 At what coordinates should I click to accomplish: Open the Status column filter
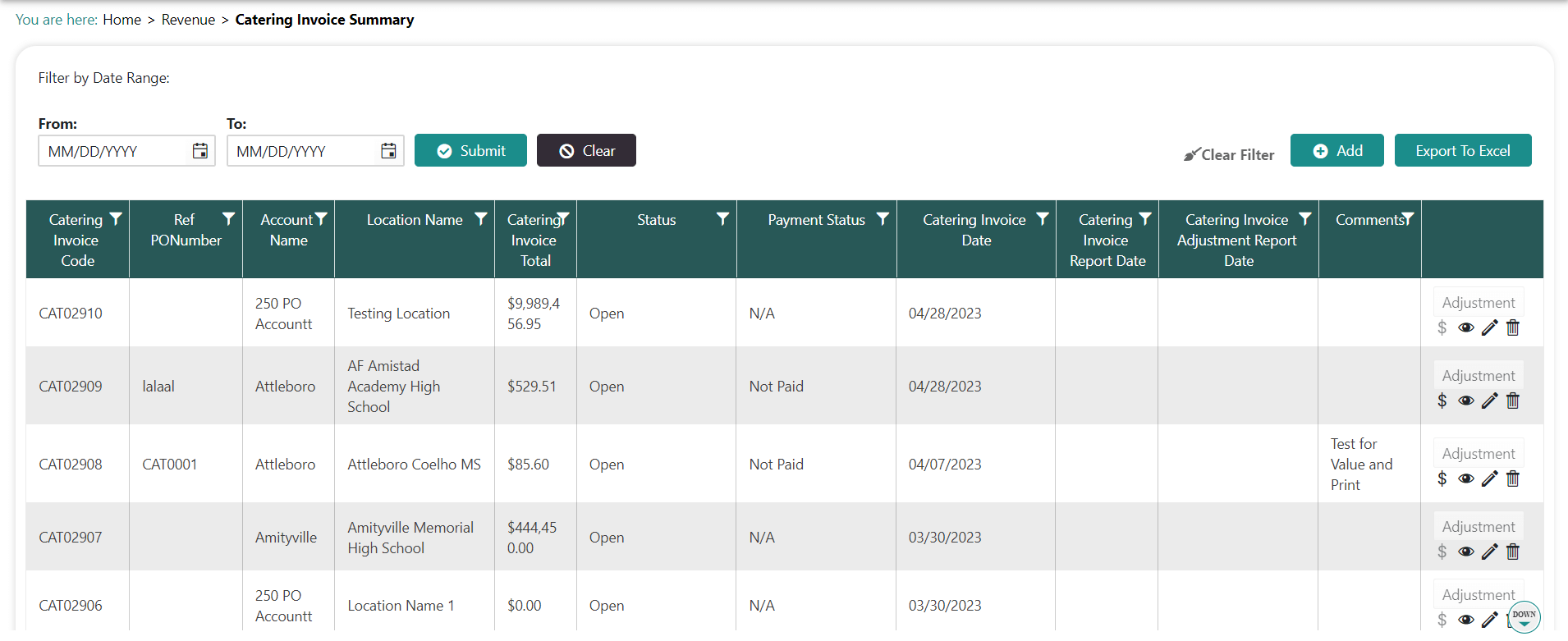pos(722,219)
